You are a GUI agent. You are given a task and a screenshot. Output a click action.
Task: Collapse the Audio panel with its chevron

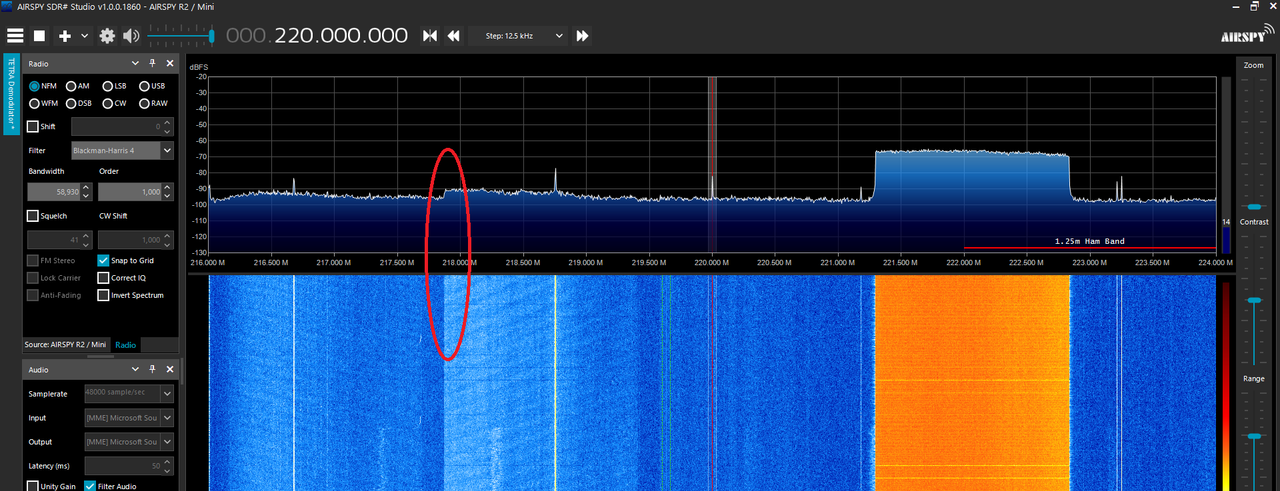[137, 369]
